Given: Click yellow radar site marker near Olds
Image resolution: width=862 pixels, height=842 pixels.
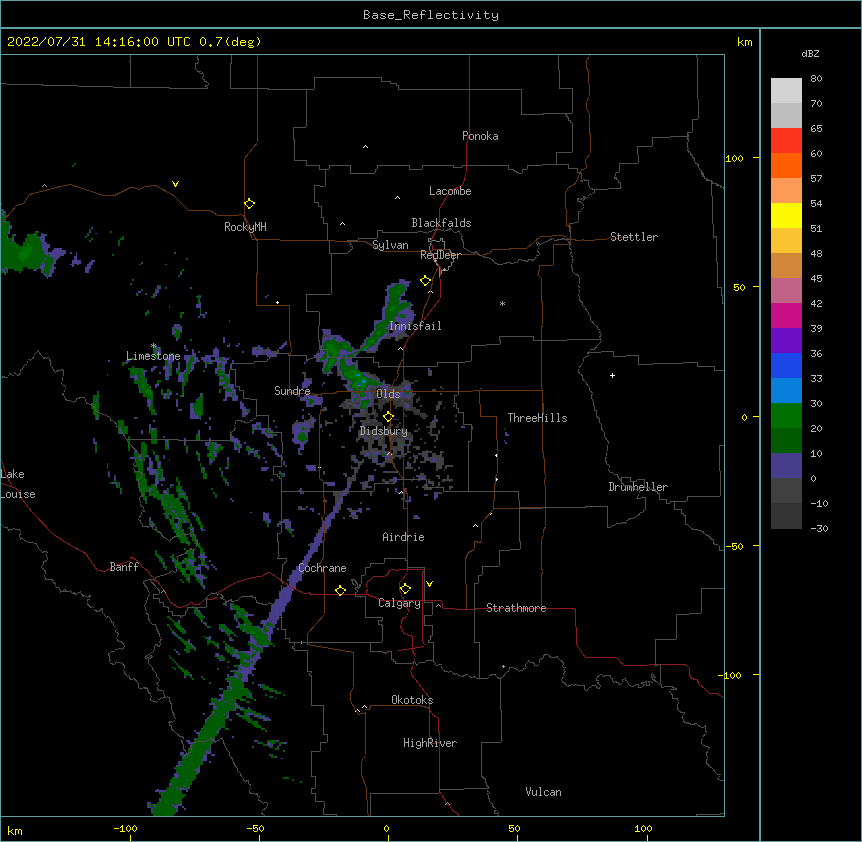Looking at the screenshot, I should pyautogui.click(x=388, y=416).
